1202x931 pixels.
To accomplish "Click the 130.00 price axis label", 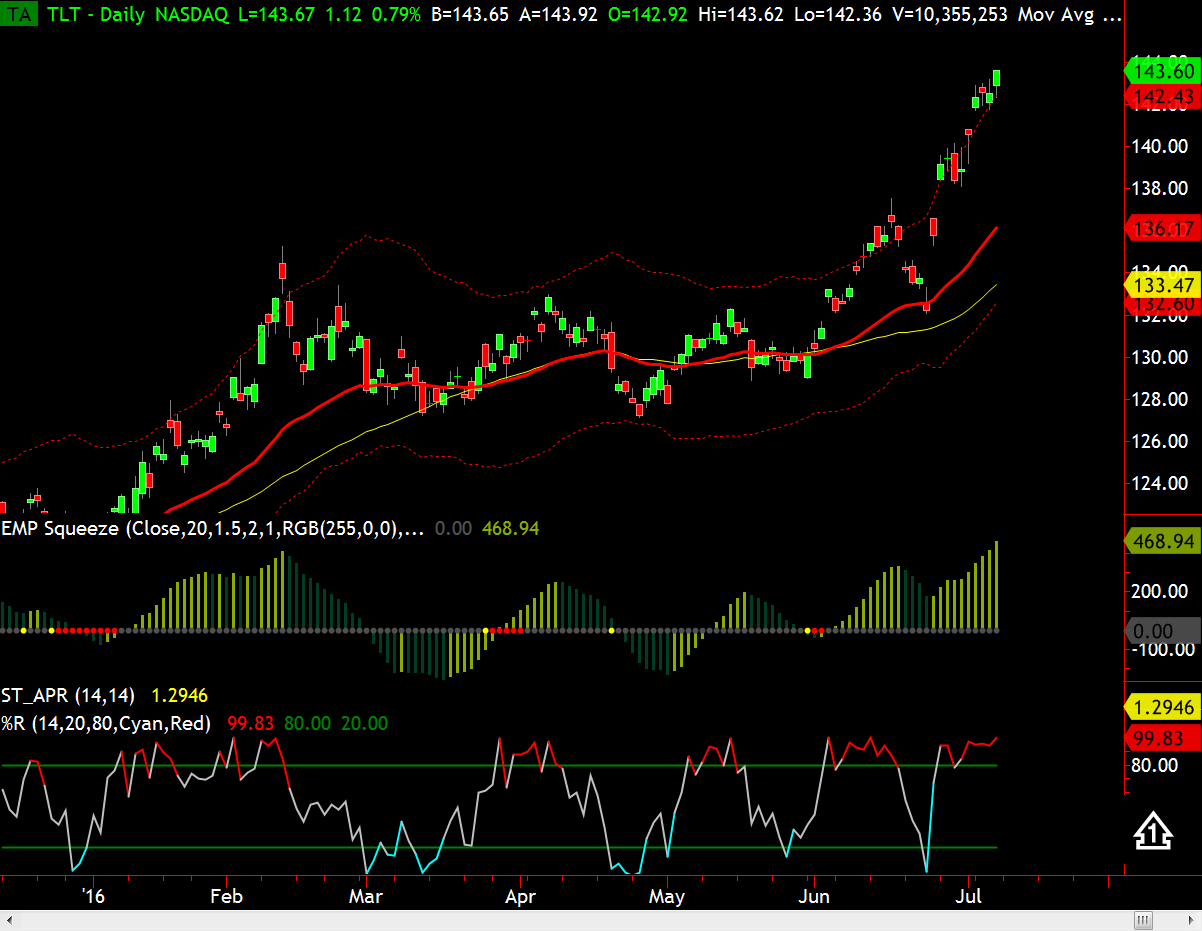I will 1162,357.
